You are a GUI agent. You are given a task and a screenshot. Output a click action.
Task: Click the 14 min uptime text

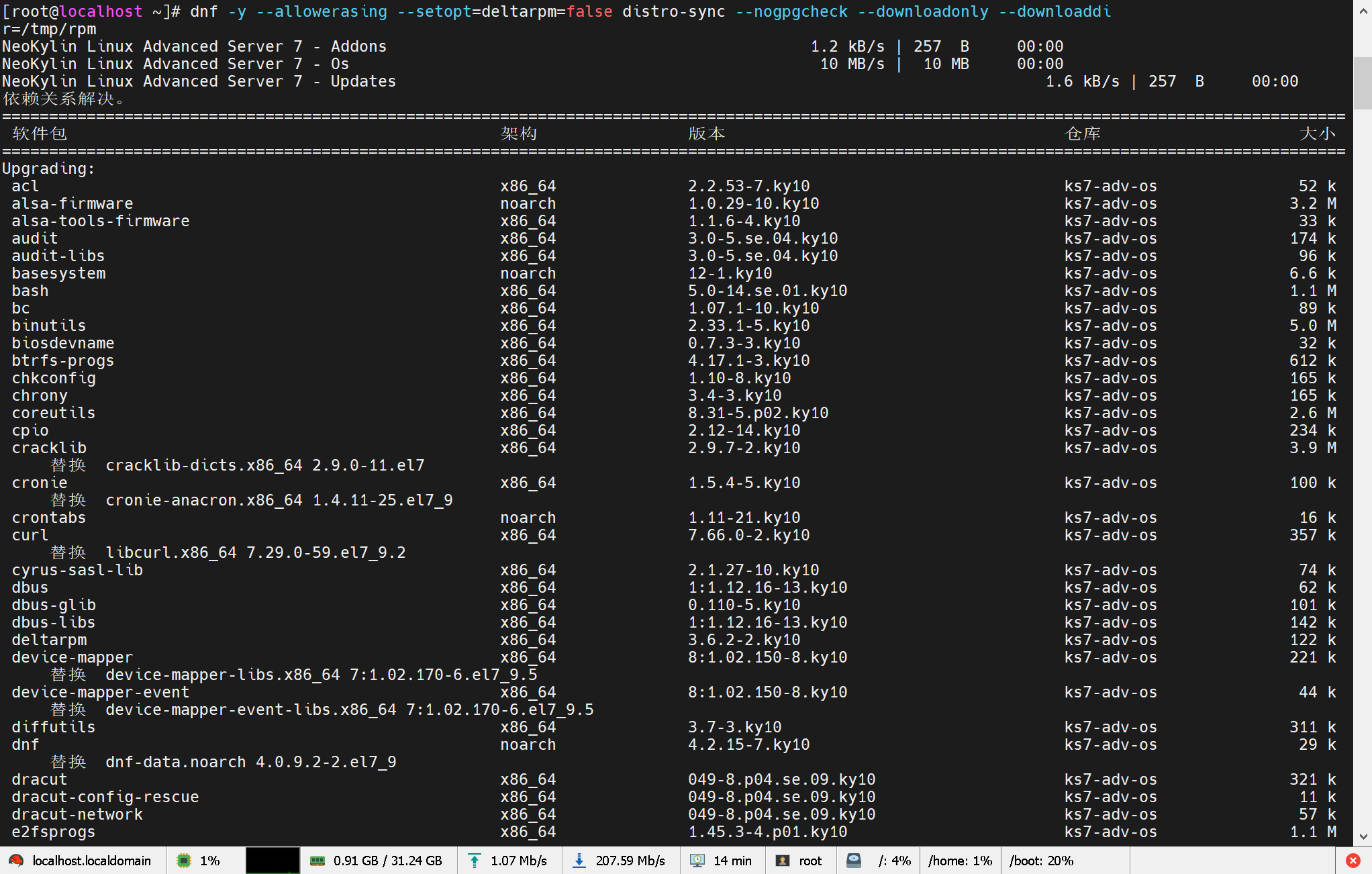(732, 861)
